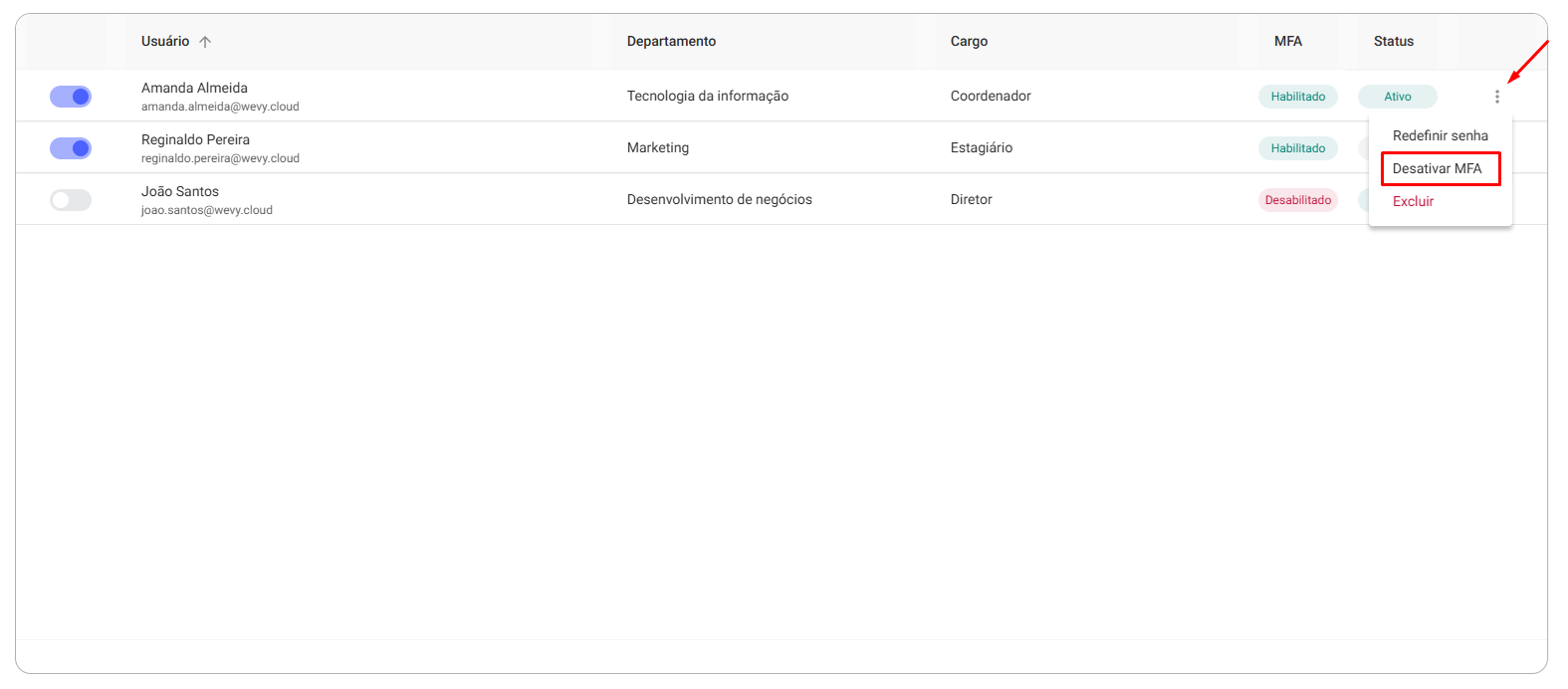Screen dimensions: 1568x689
Task: Click the email reginaldo.pereira@wevy.cloud
Action: point(220,158)
